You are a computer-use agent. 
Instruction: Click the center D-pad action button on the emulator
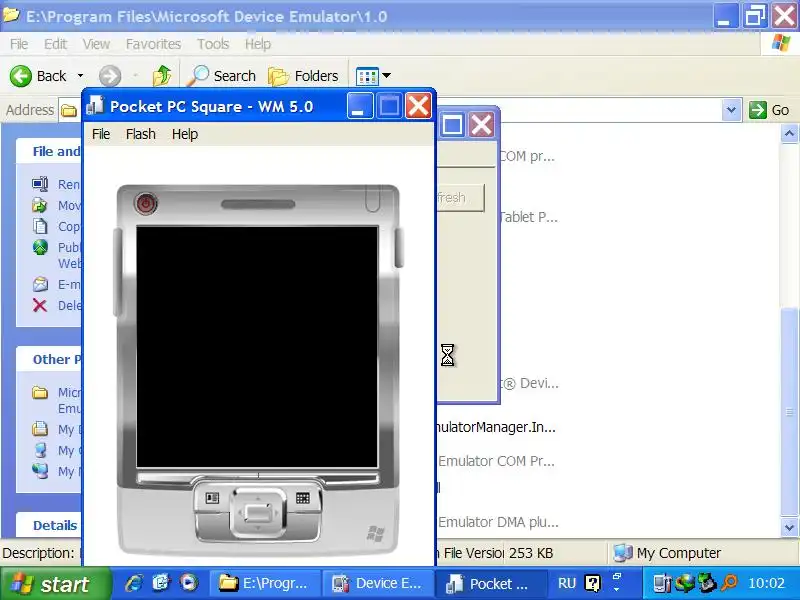pos(258,512)
